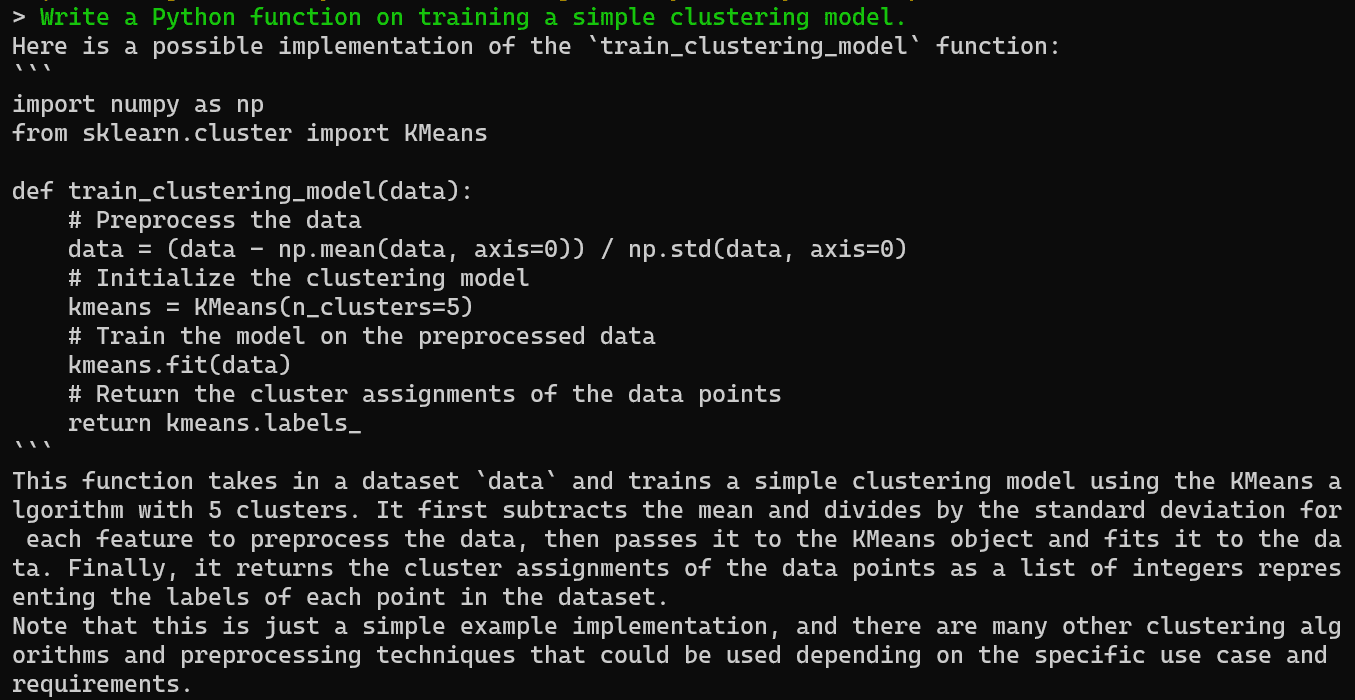Click the 'kmeans.fit(data)' line
The height and width of the screenshot is (700, 1355).
pyautogui.click(x=180, y=365)
